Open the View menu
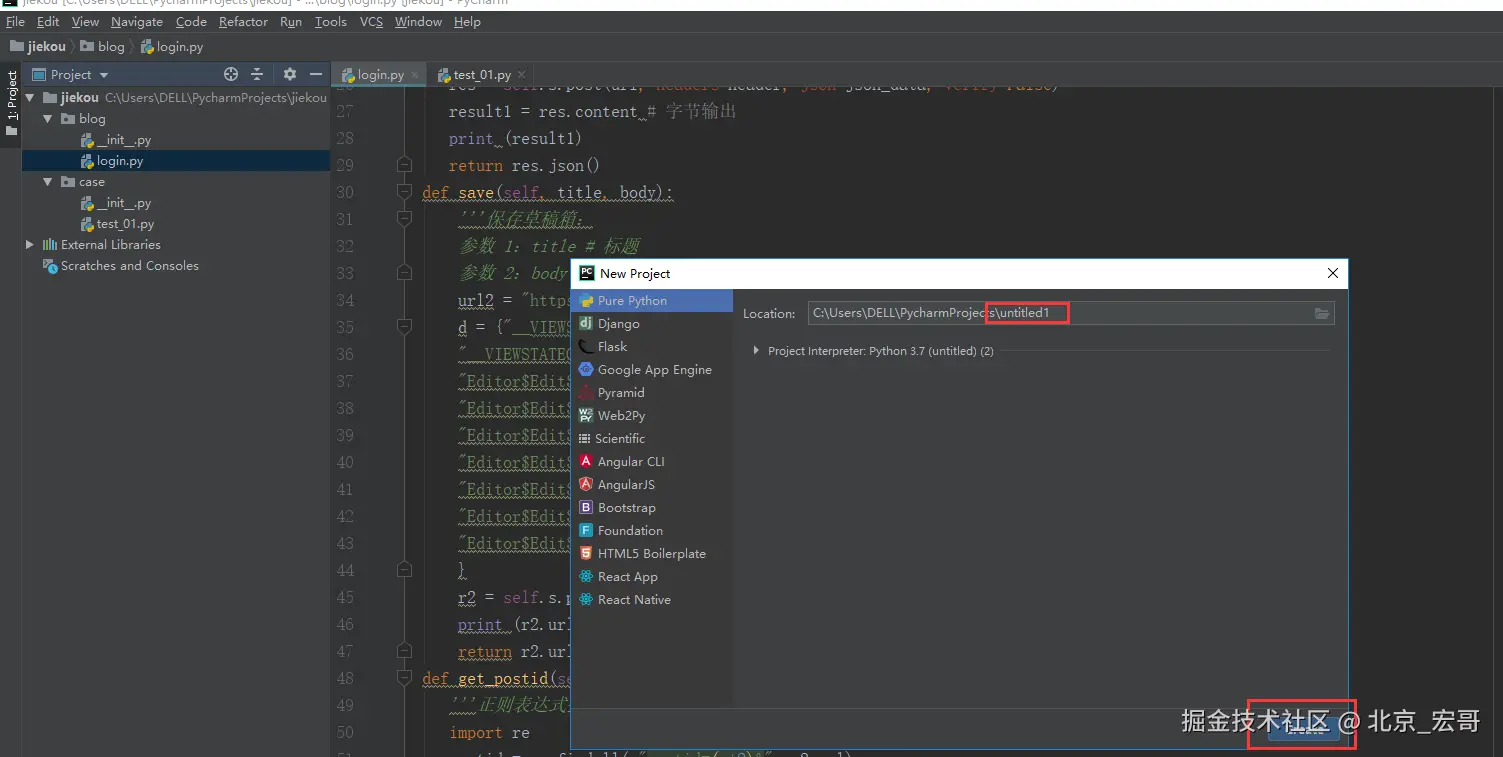 pos(86,22)
